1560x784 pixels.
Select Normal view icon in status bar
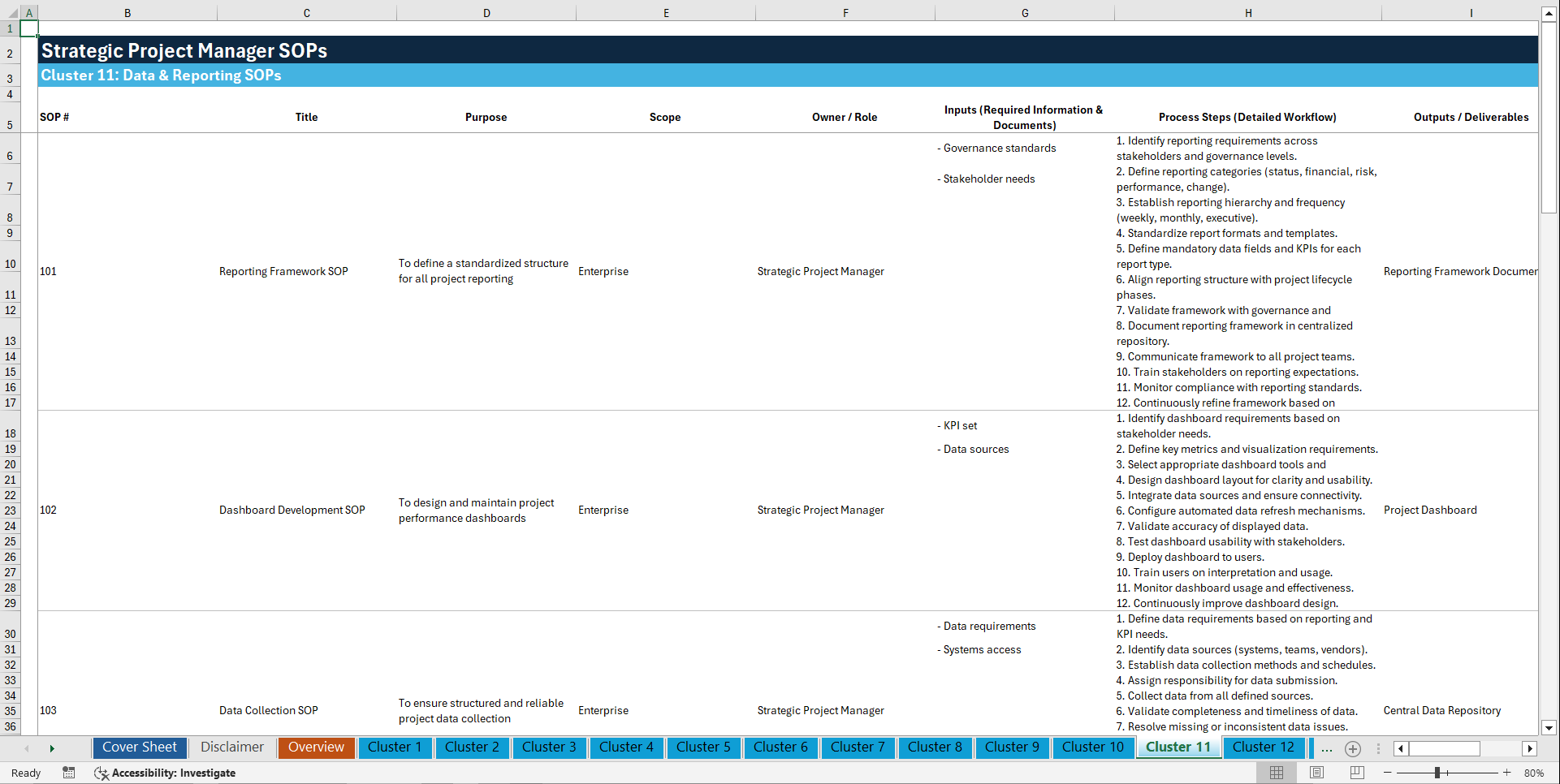[x=1277, y=773]
